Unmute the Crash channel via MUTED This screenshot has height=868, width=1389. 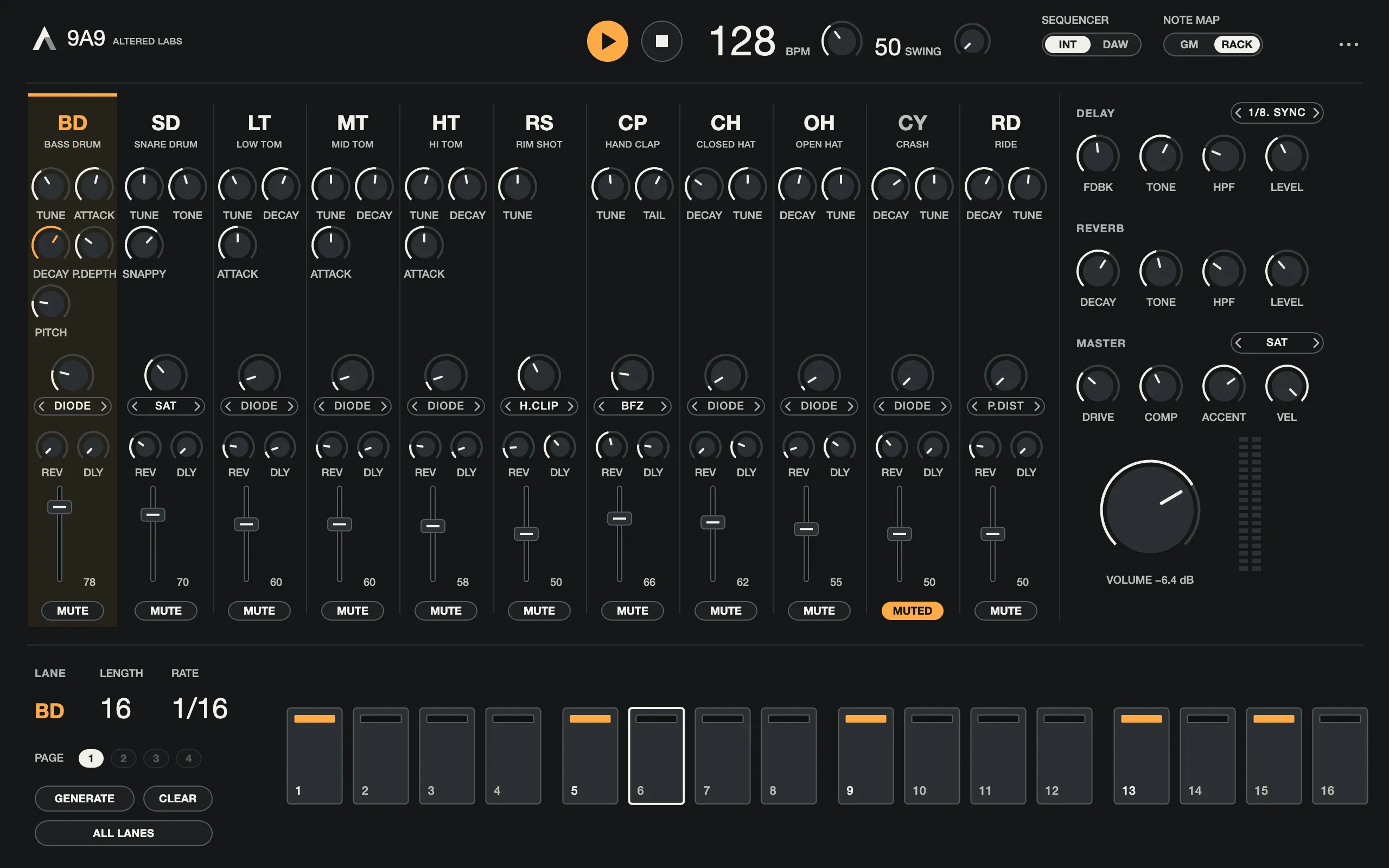(912, 611)
